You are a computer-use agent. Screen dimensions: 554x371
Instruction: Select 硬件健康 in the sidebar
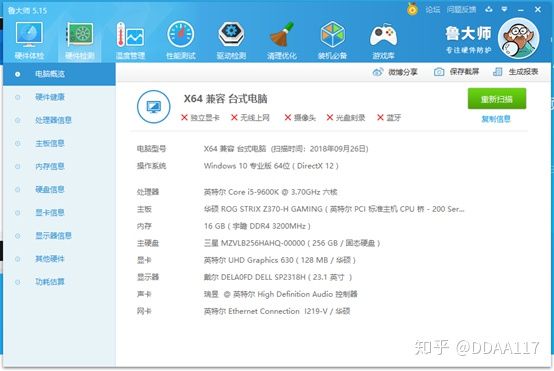[x=59, y=97]
